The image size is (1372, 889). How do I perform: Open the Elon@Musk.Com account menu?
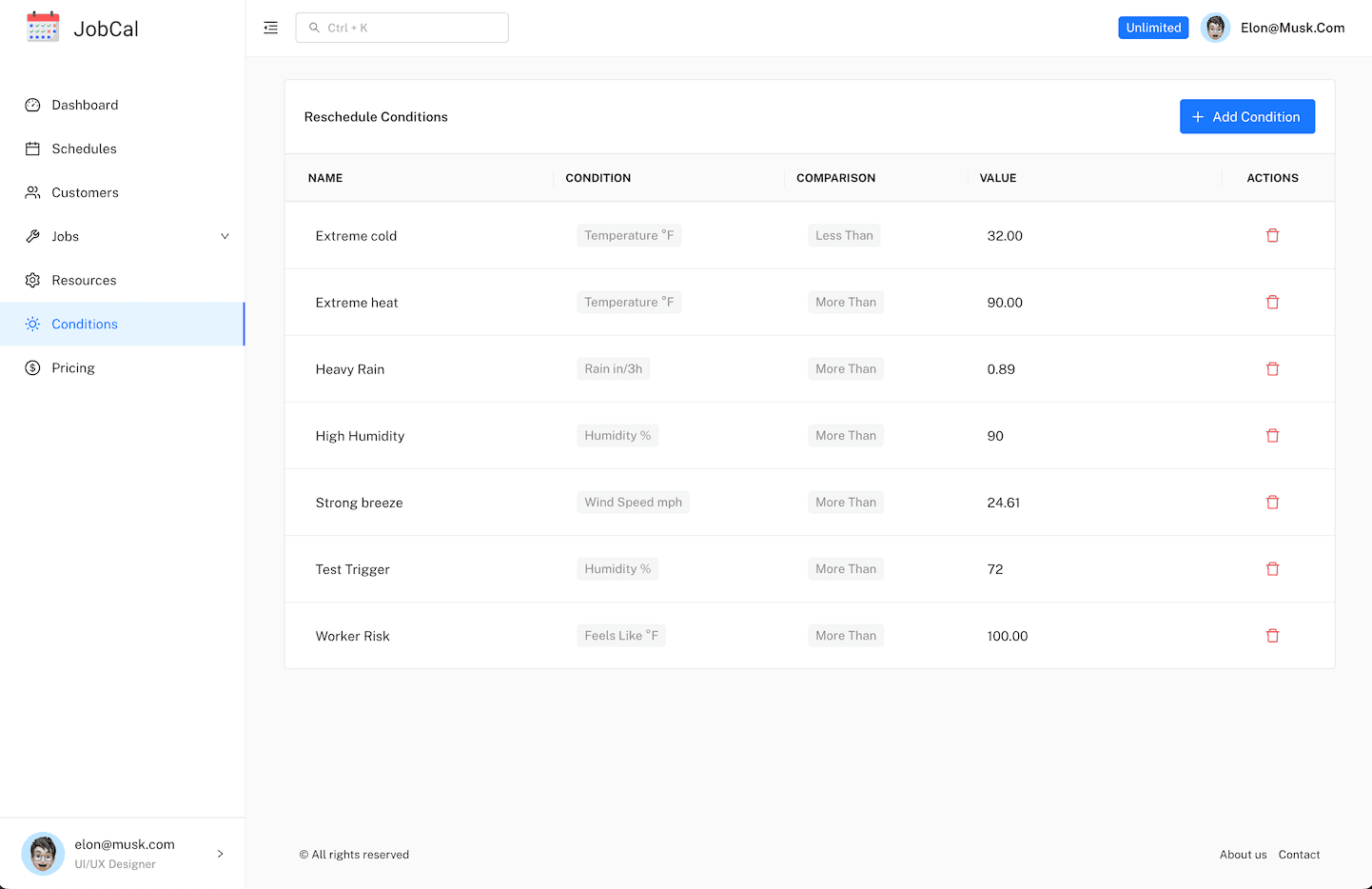(1273, 28)
